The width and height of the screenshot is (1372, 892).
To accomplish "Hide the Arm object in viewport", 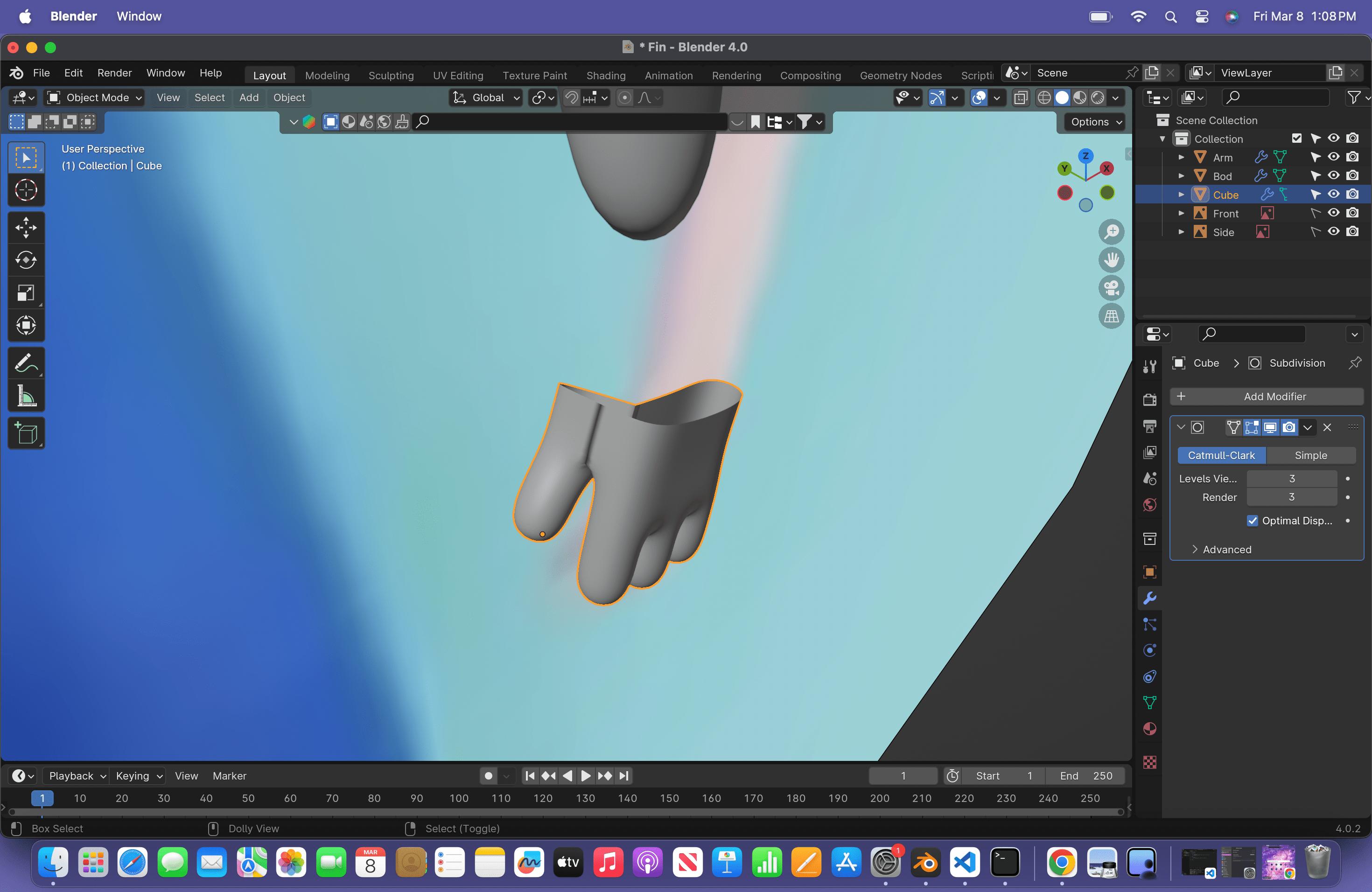I will coord(1333,157).
